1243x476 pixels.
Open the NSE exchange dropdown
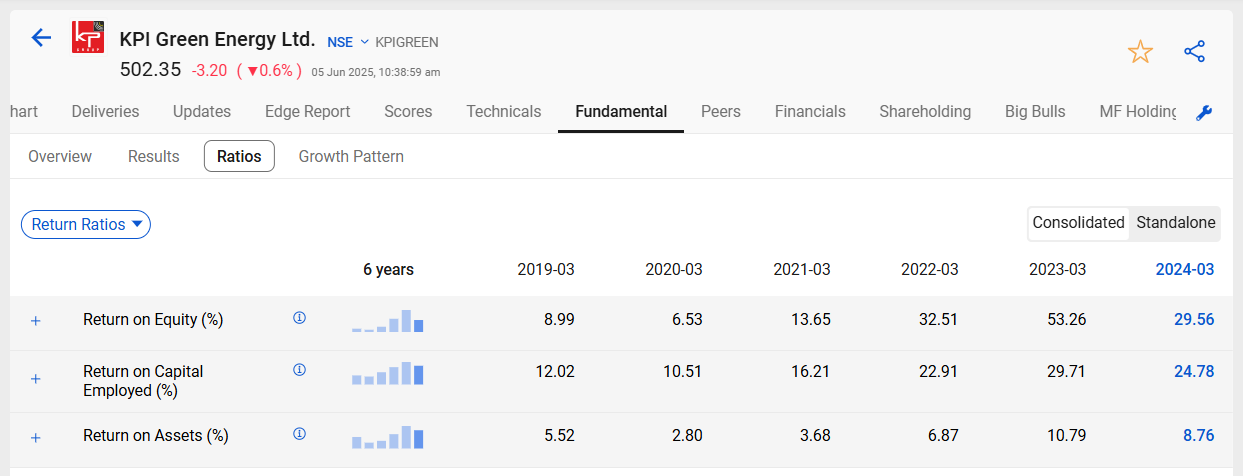348,42
